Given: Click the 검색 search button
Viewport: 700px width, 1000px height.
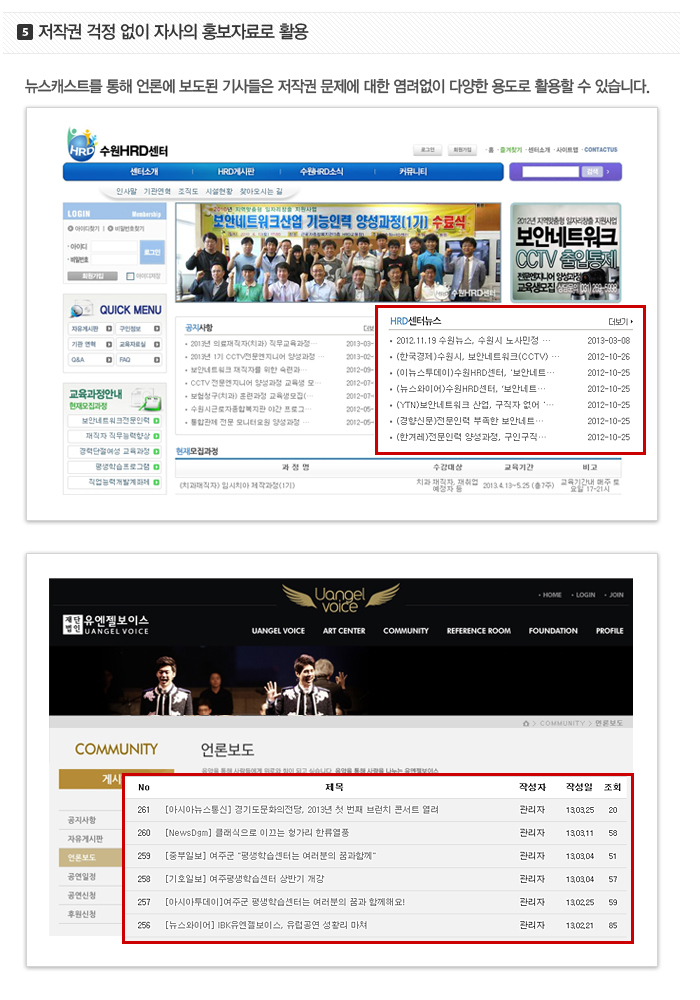Looking at the screenshot, I should coord(592,172).
